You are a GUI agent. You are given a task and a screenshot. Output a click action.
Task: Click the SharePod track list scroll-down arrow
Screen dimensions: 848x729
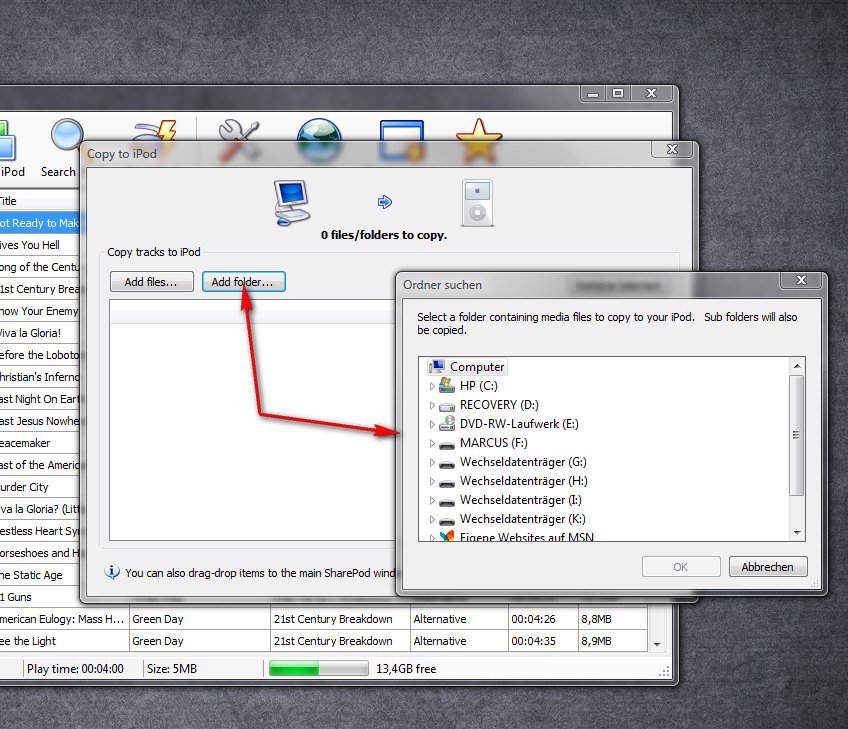[x=657, y=644]
